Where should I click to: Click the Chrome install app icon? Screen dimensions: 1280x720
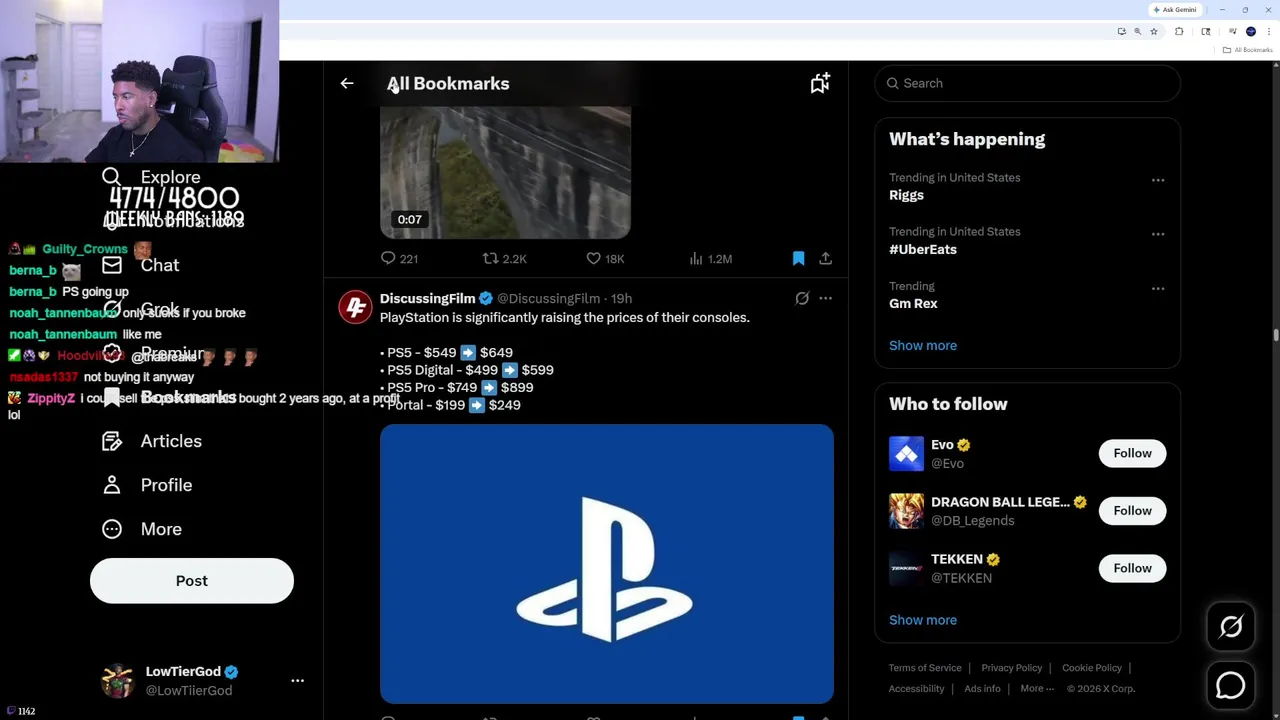1122,31
